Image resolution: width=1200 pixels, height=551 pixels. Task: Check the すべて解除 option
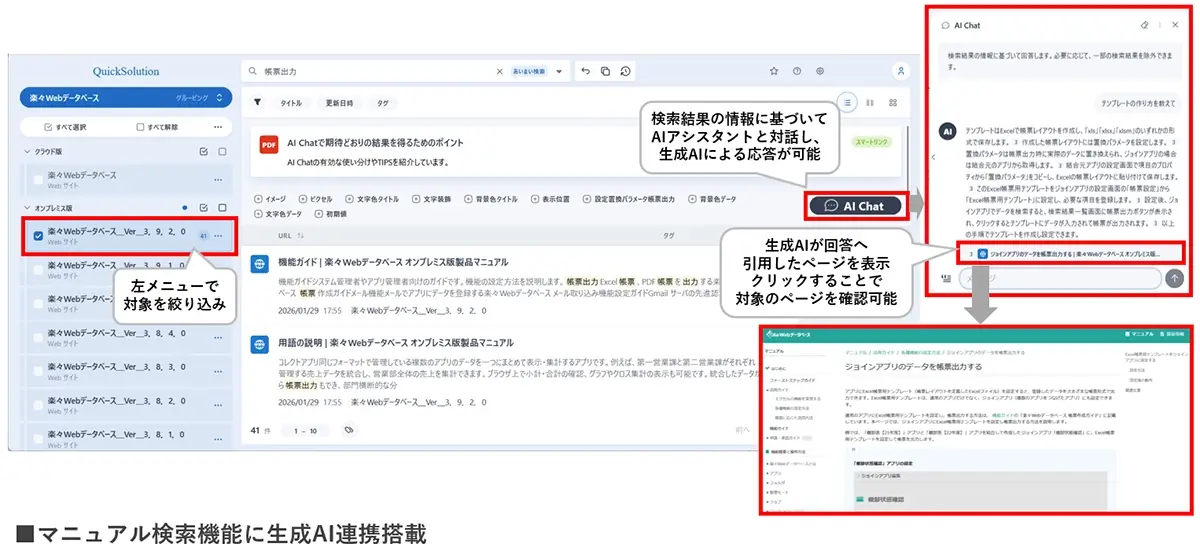click(x=157, y=127)
